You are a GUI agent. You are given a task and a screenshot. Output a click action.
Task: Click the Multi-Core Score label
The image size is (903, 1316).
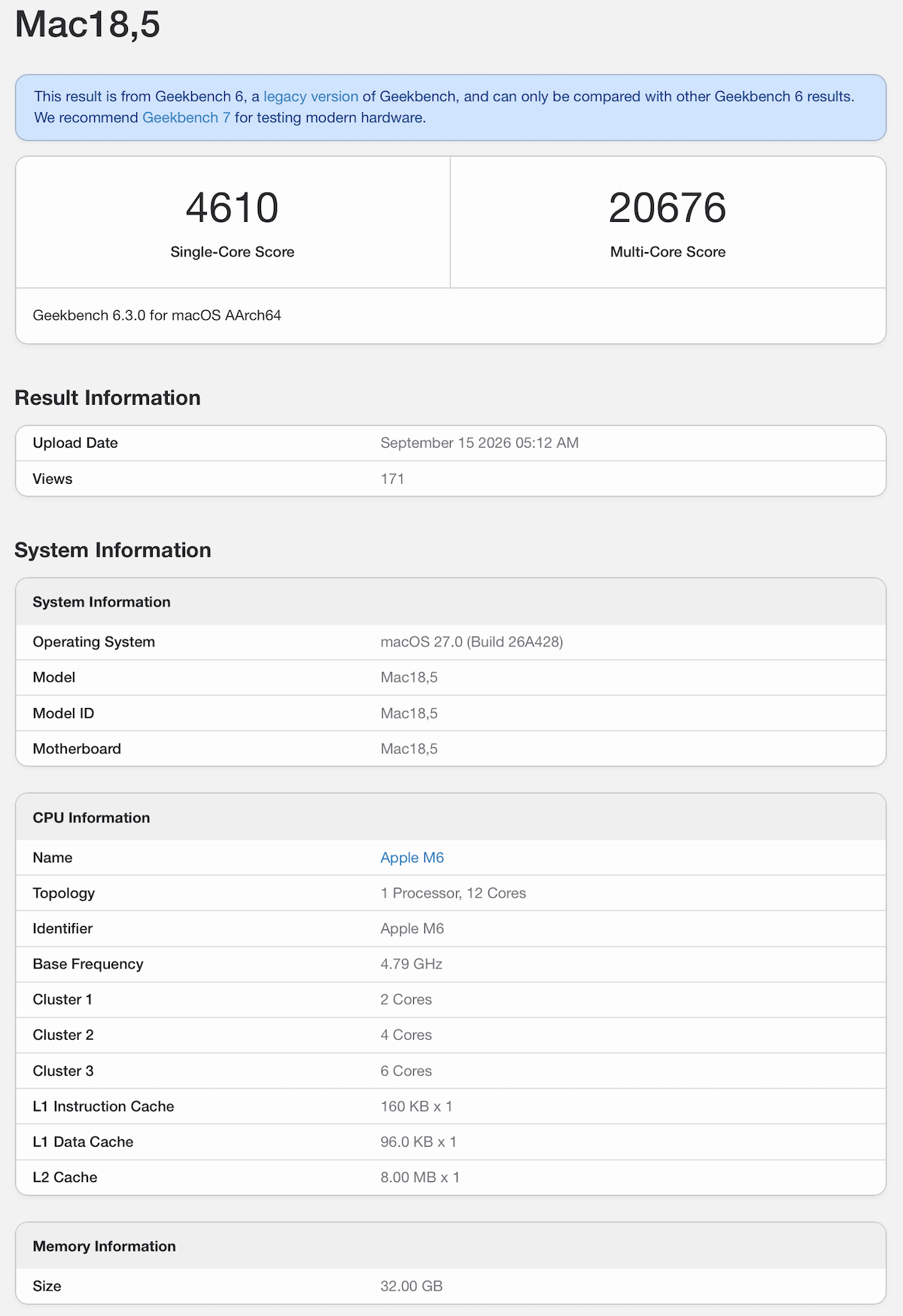coord(667,252)
